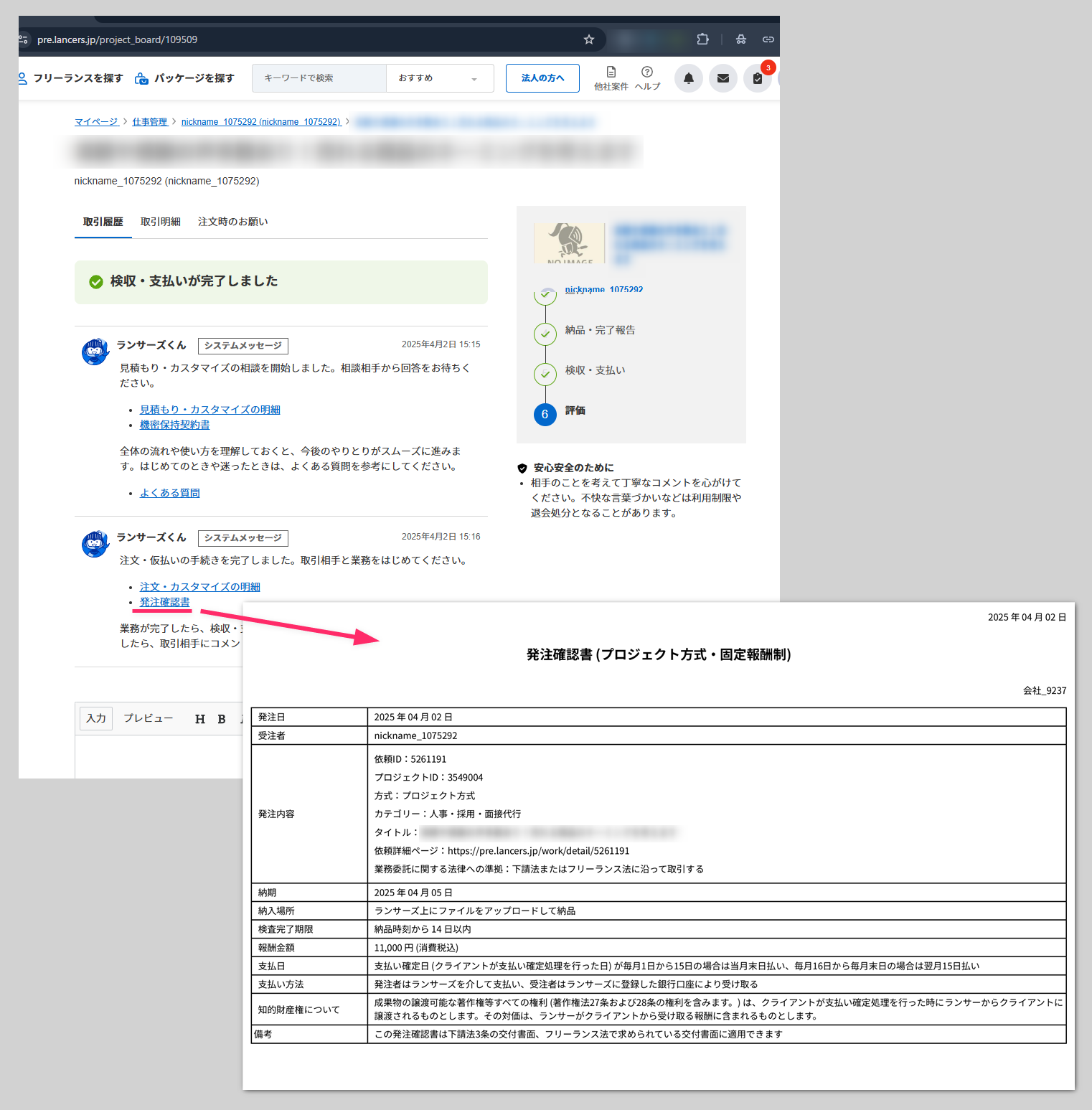Screen dimensions: 1092x1110
Task: Click the comment text area
Action: click(x=159, y=757)
